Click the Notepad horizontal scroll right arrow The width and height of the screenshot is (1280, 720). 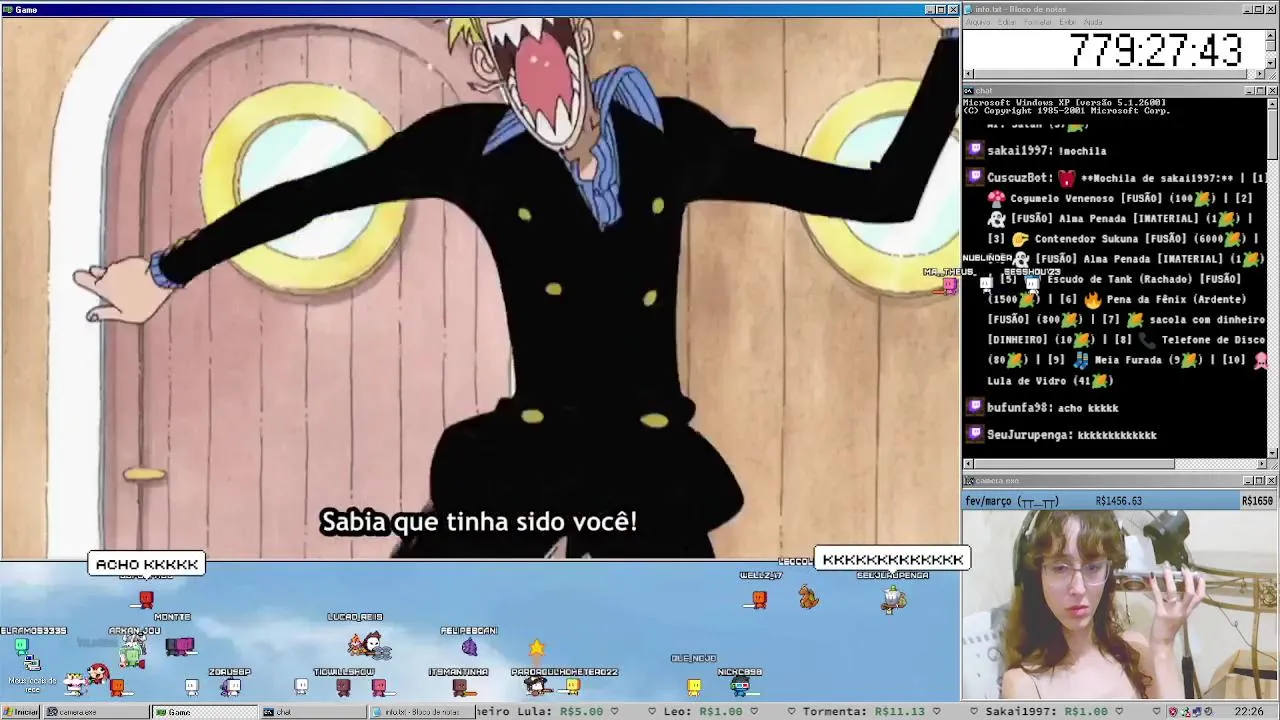coord(1261,75)
